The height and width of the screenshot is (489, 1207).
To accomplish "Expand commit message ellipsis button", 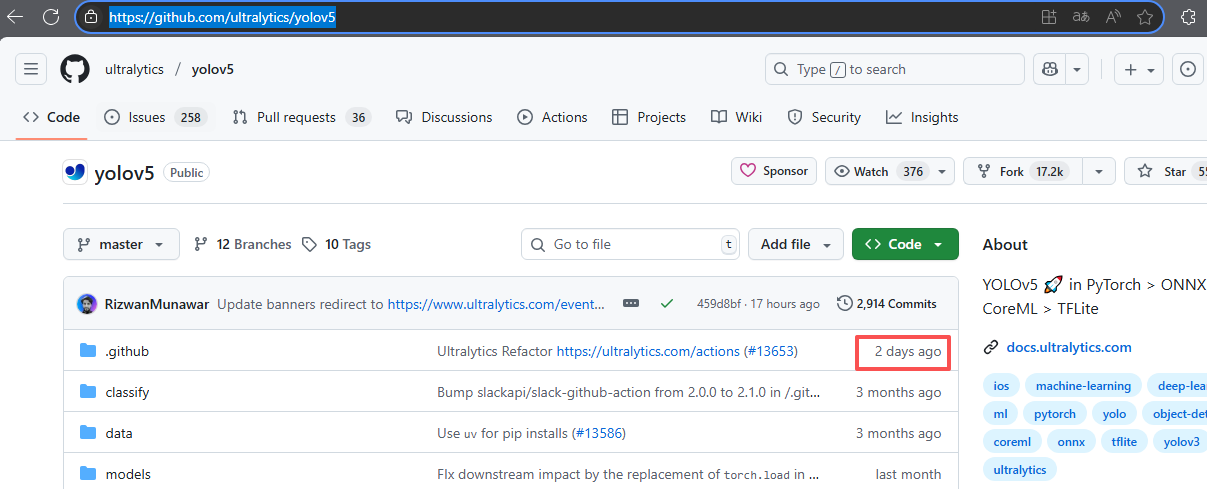I will click(x=631, y=304).
